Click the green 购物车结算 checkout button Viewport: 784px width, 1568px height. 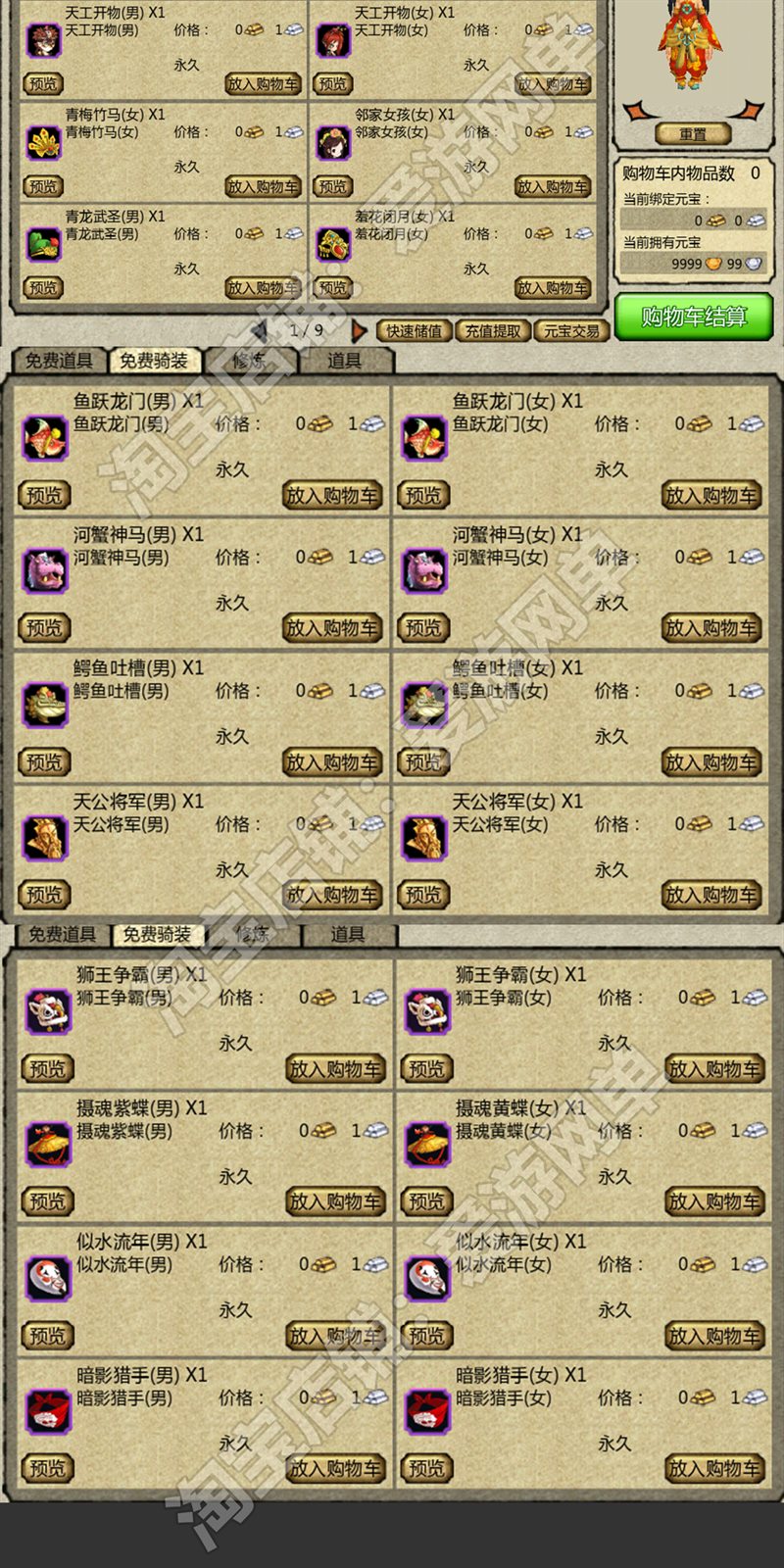pos(694,317)
